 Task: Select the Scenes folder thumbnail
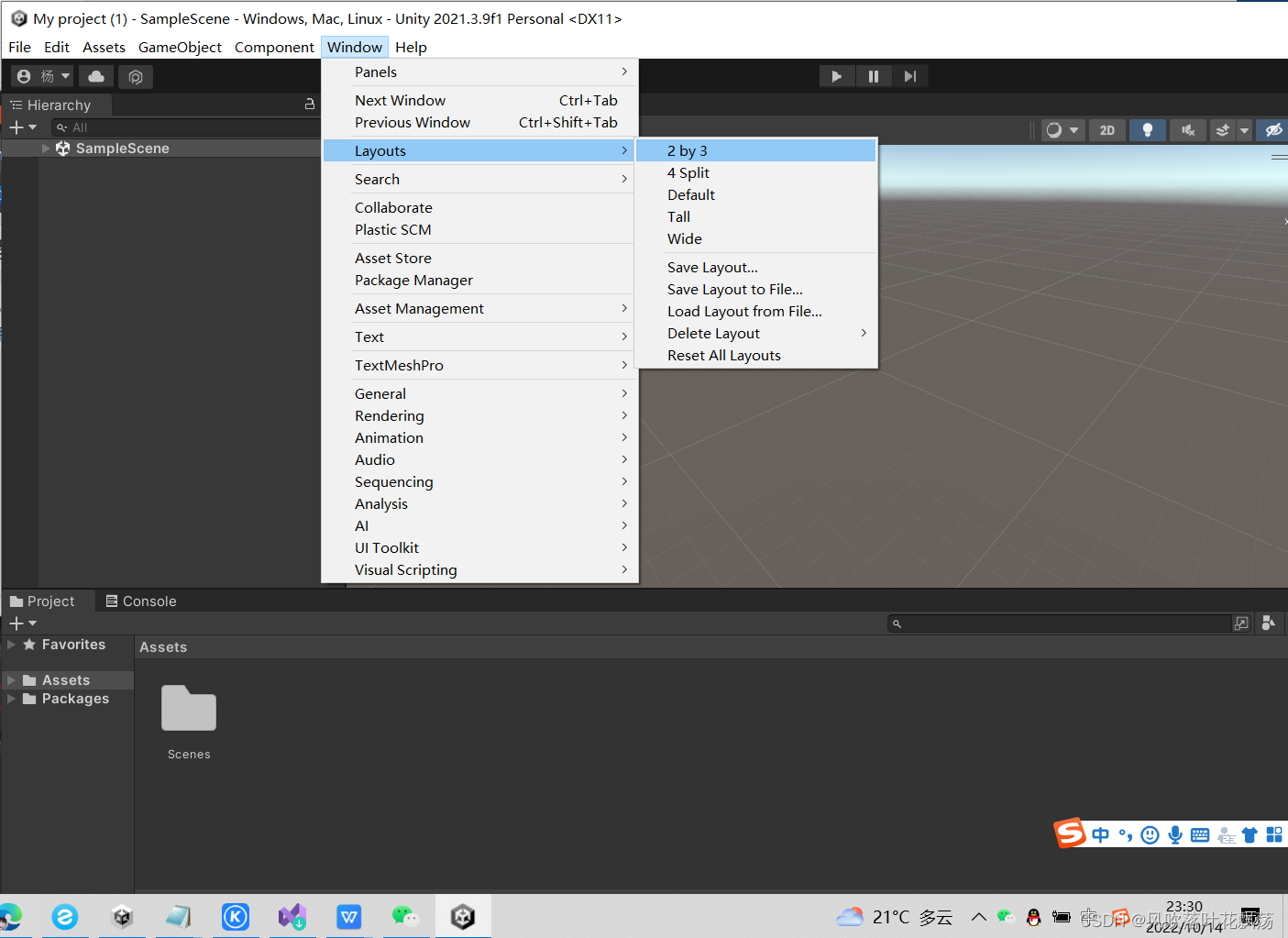(x=189, y=708)
